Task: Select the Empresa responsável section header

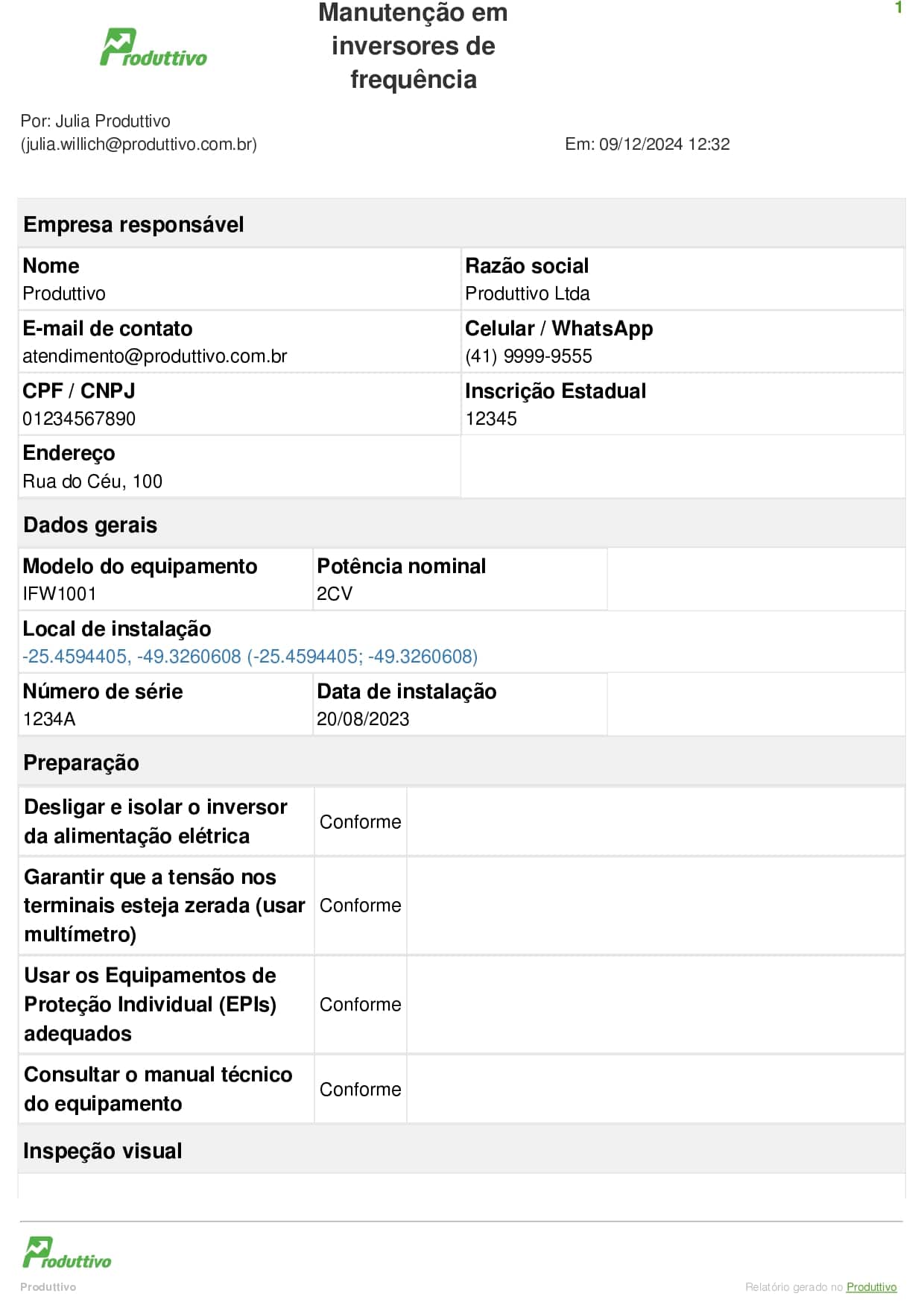Action: (133, 224)
